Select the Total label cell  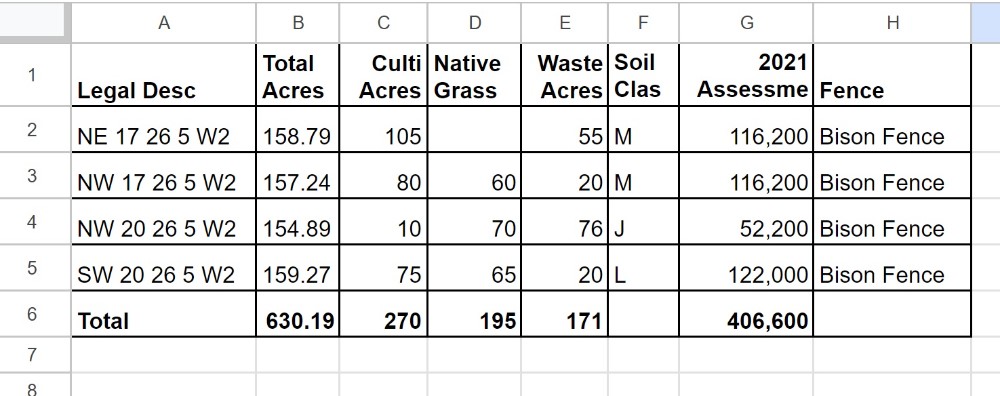(163, 314)
